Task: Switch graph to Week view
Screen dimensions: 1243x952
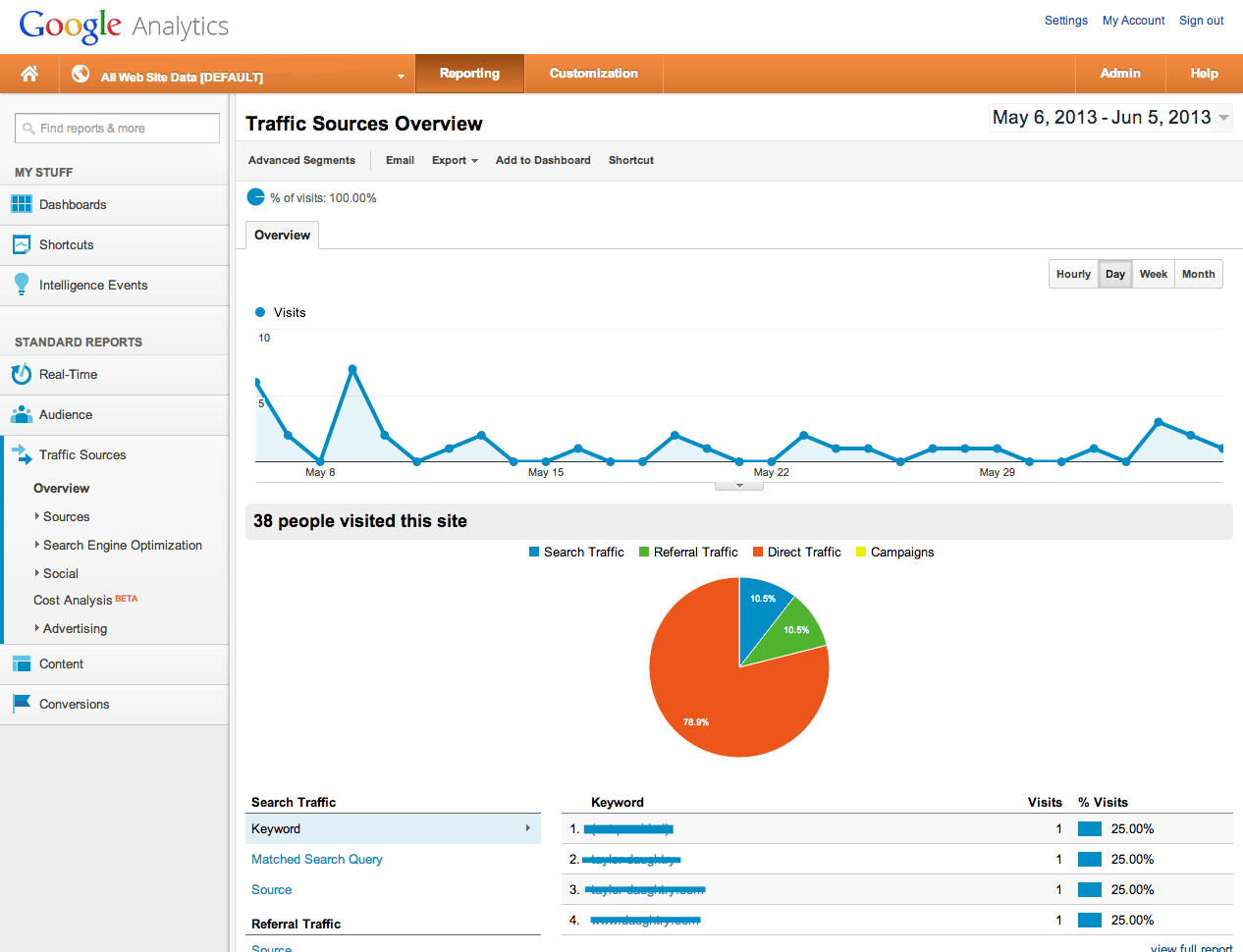Action: click(1153, 274)
